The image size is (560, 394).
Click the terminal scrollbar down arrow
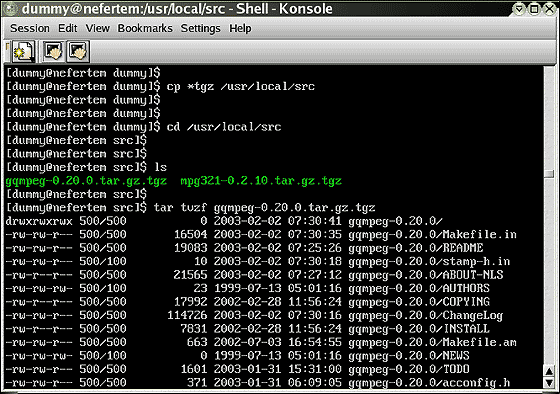click(x=549, y=383)
